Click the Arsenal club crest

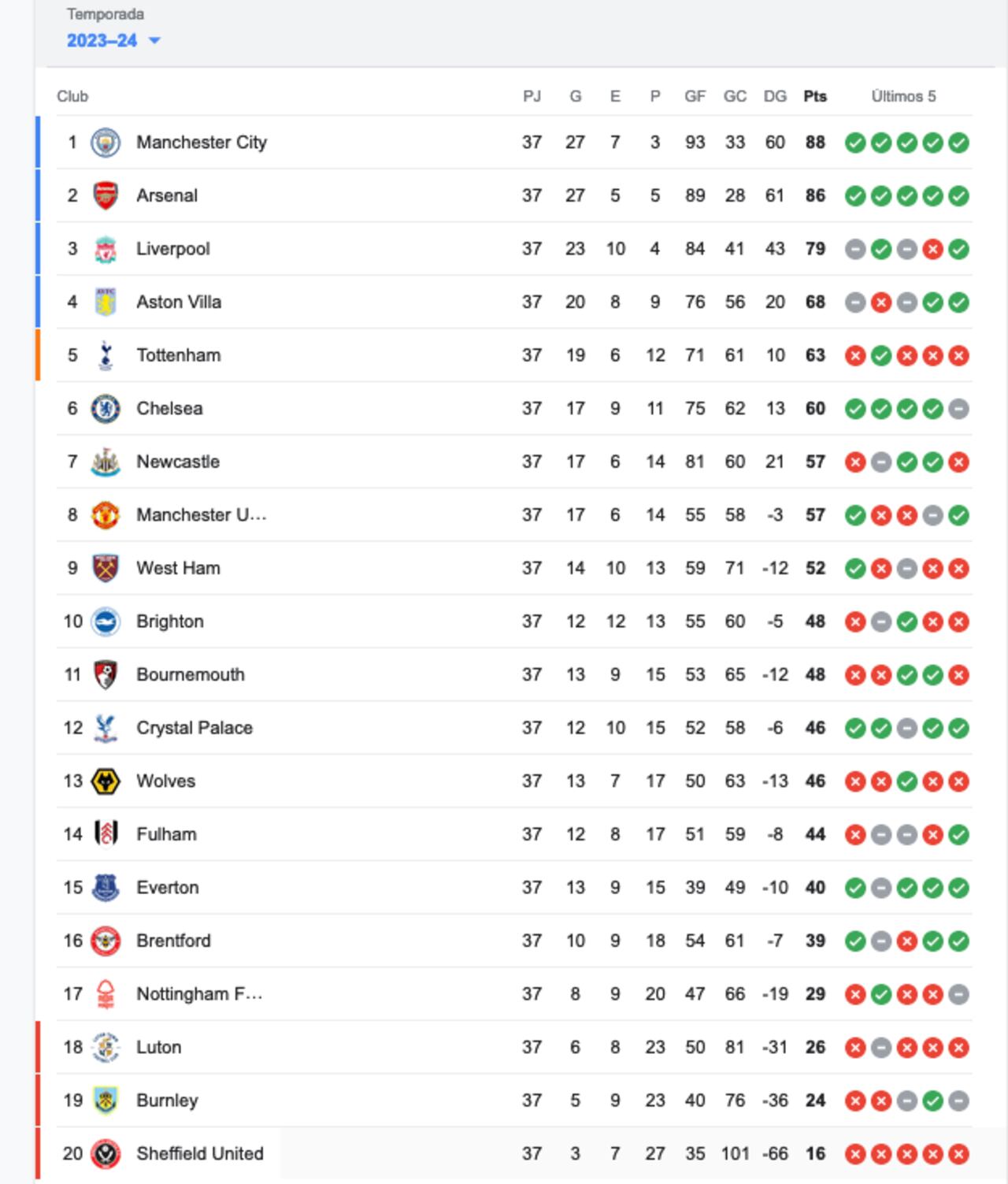pos(105,195)
